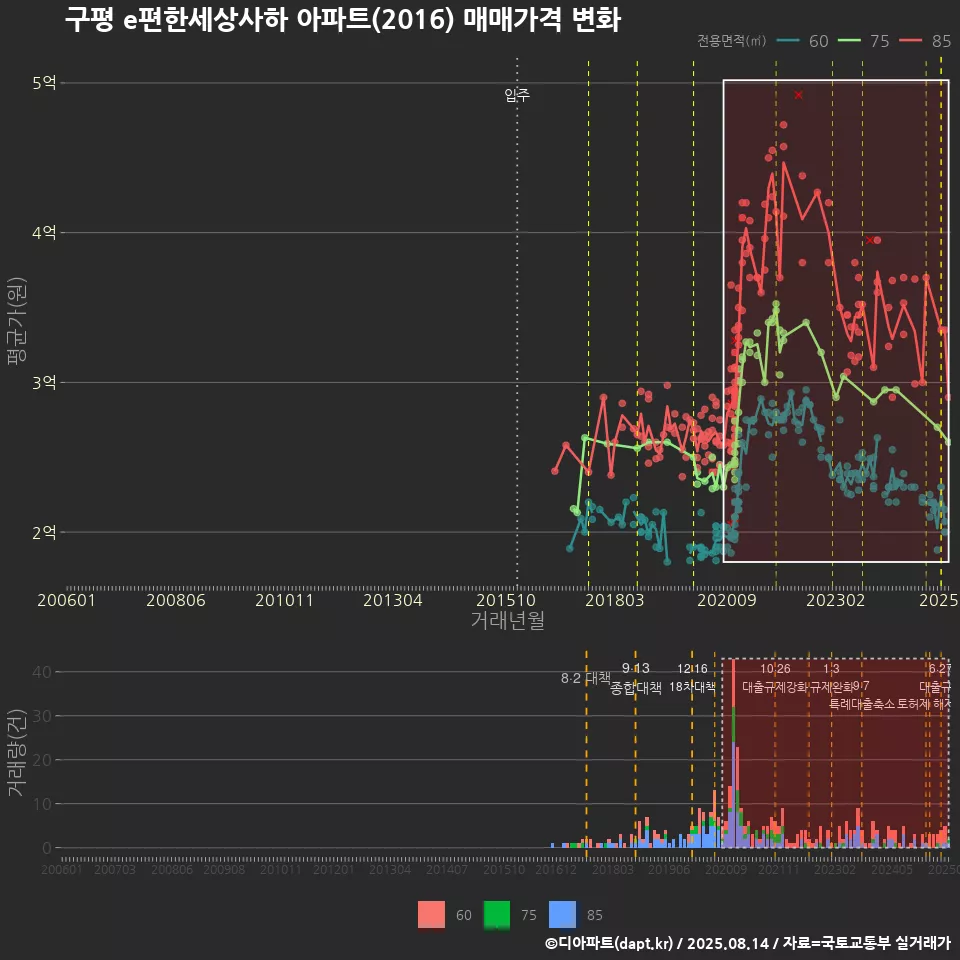960x960 pixels.
Task: Click the tallest volume bar in 2020
Action: [733, 753]
